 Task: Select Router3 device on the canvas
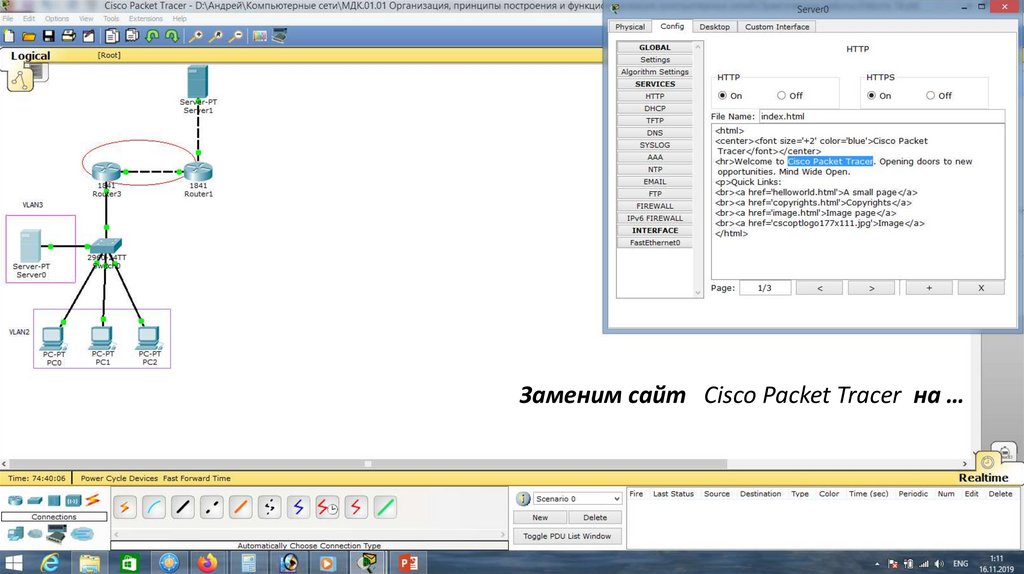click(106, 172)
